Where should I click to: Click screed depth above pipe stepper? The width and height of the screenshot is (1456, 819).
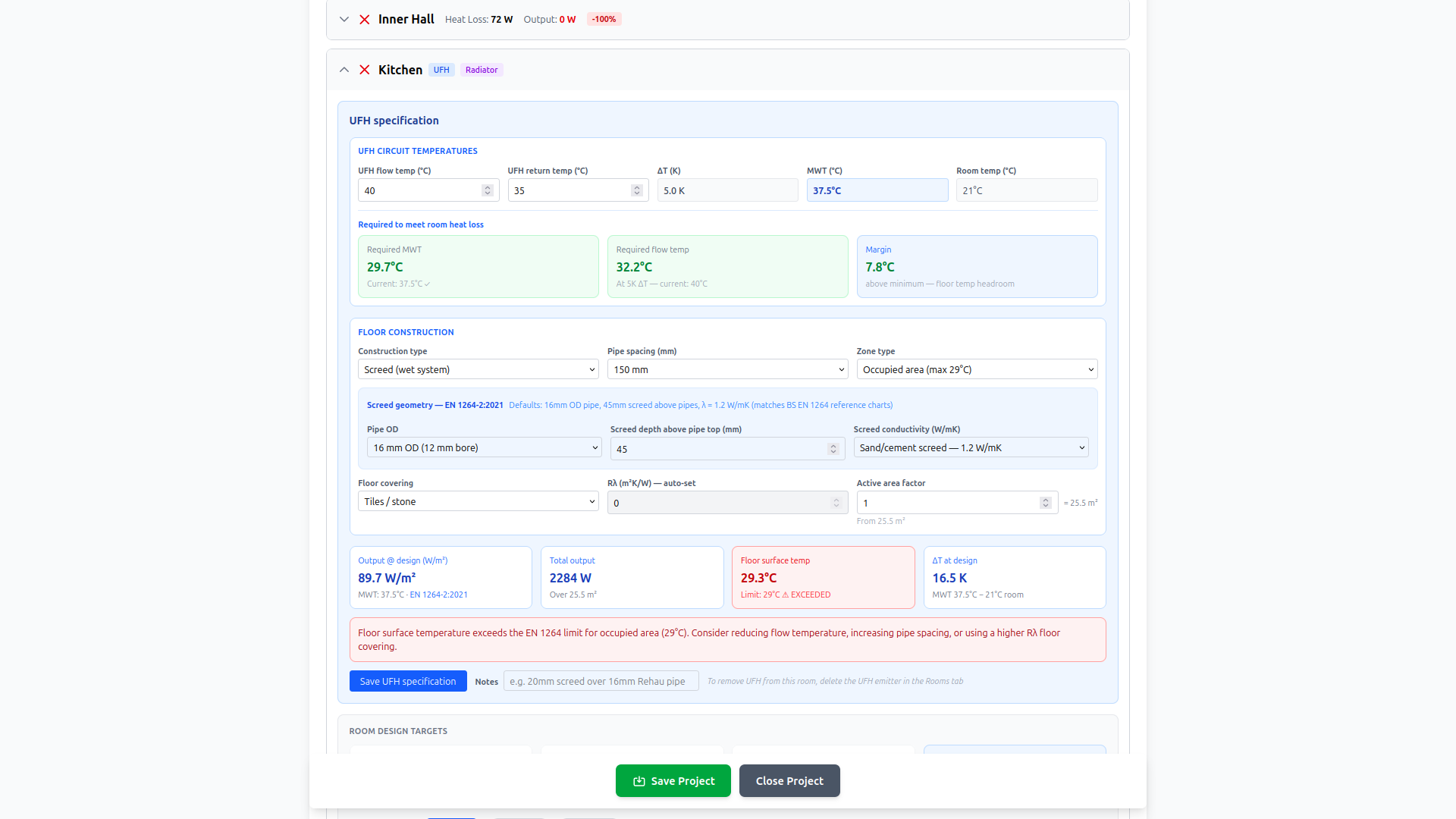click(833, 449)
